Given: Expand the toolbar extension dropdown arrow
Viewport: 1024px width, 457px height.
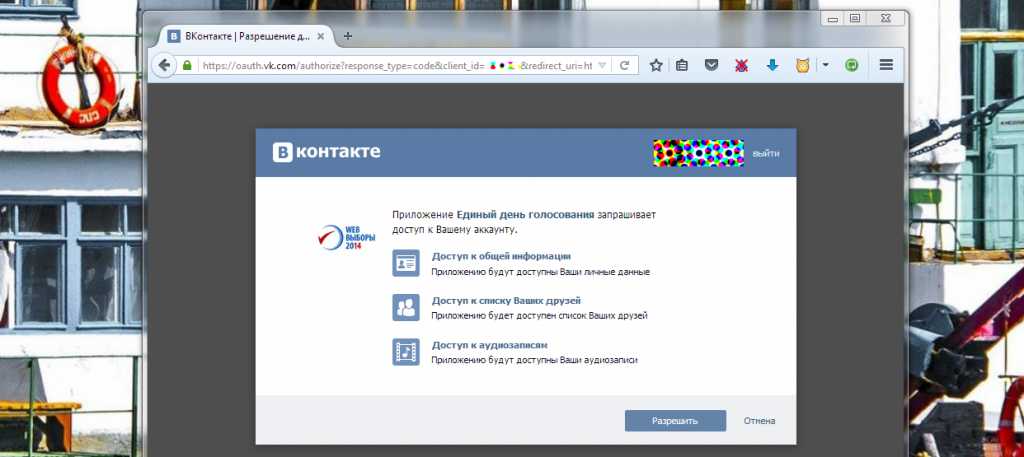Looking at the screenshot, I should [x=825, y=65].
